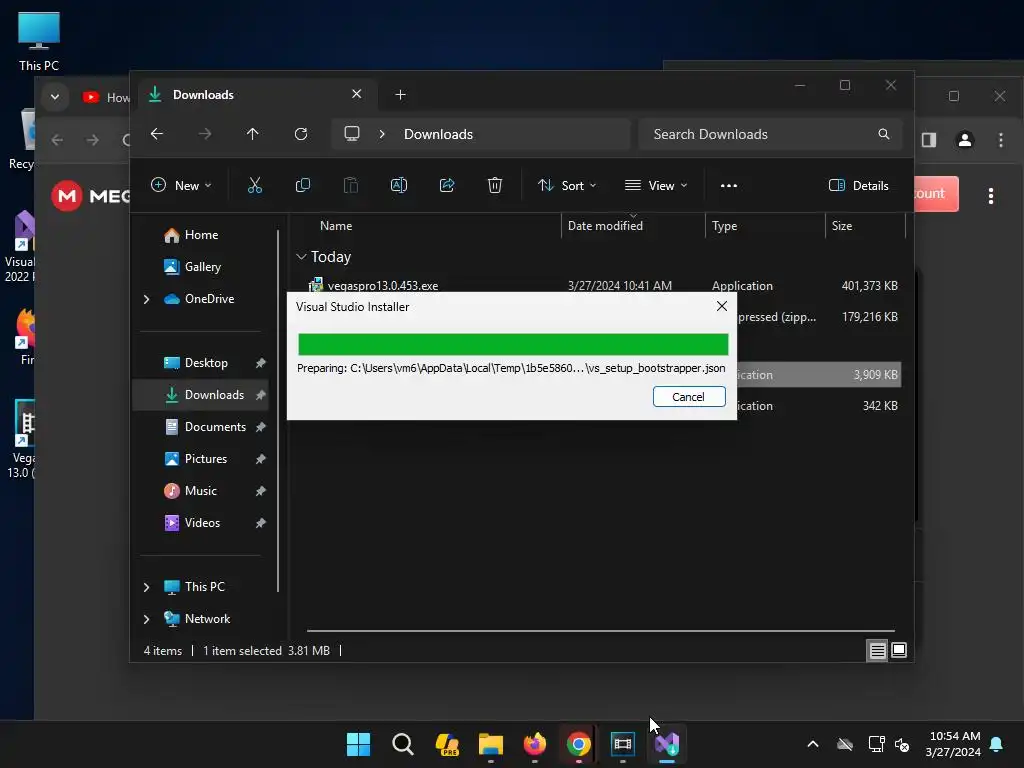Open OneDrive in navigation pane
1024x768 pixels.
tap(209, 298)
